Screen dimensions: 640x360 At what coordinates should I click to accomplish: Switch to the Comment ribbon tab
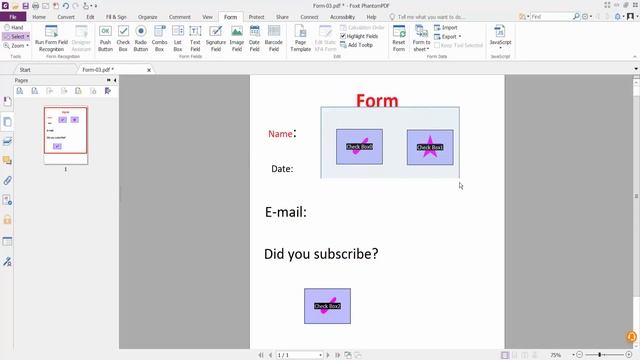coord(180,17)
